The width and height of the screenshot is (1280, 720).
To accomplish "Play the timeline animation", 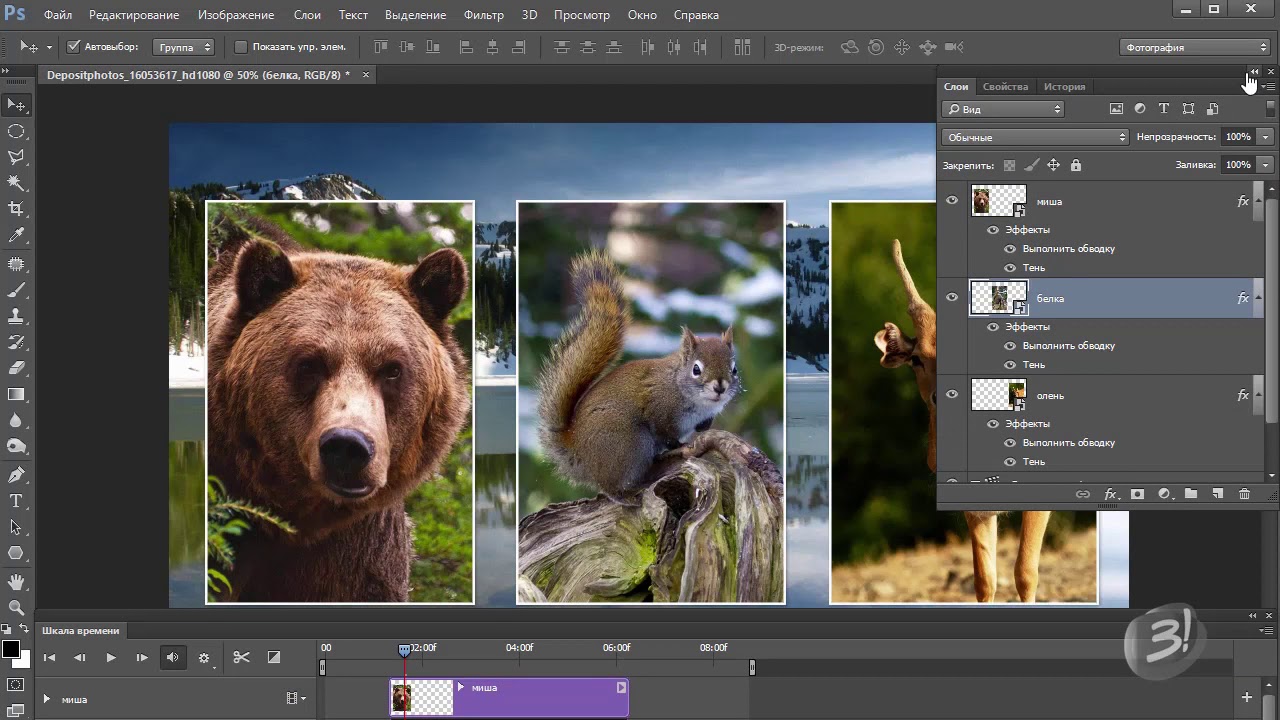I will coord(111,657).
